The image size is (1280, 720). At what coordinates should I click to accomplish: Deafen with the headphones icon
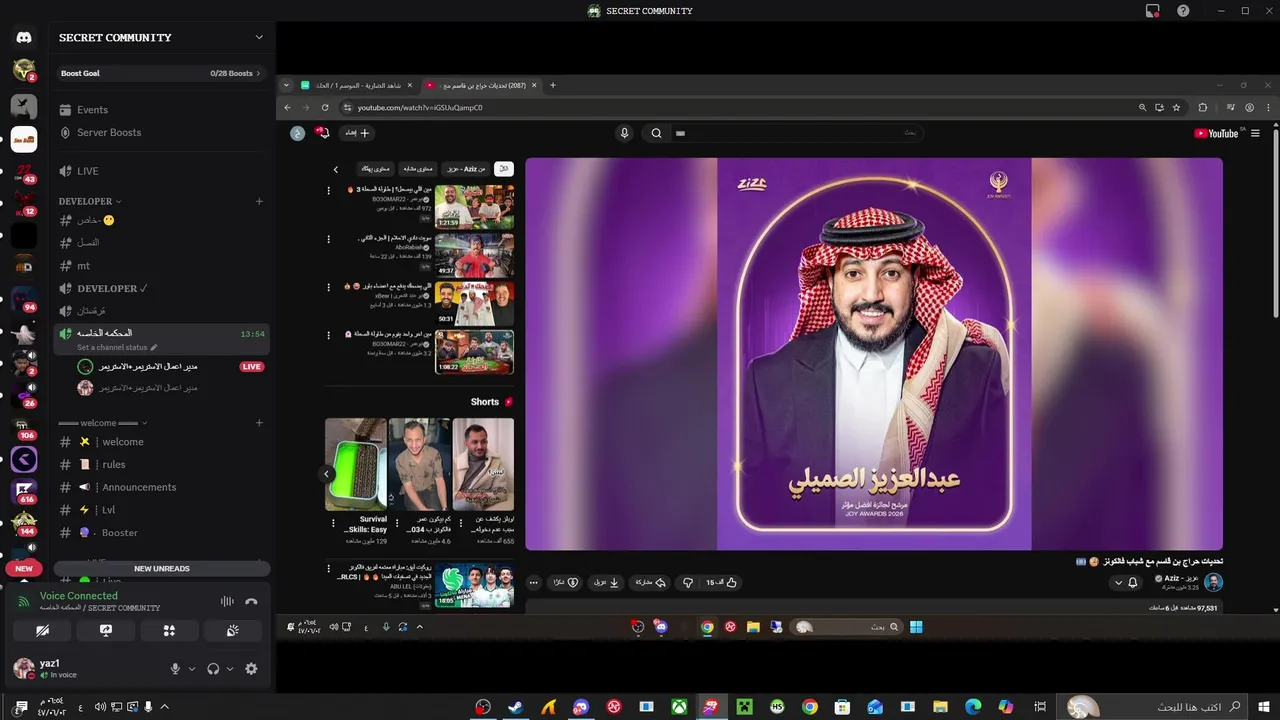[213, 669]
